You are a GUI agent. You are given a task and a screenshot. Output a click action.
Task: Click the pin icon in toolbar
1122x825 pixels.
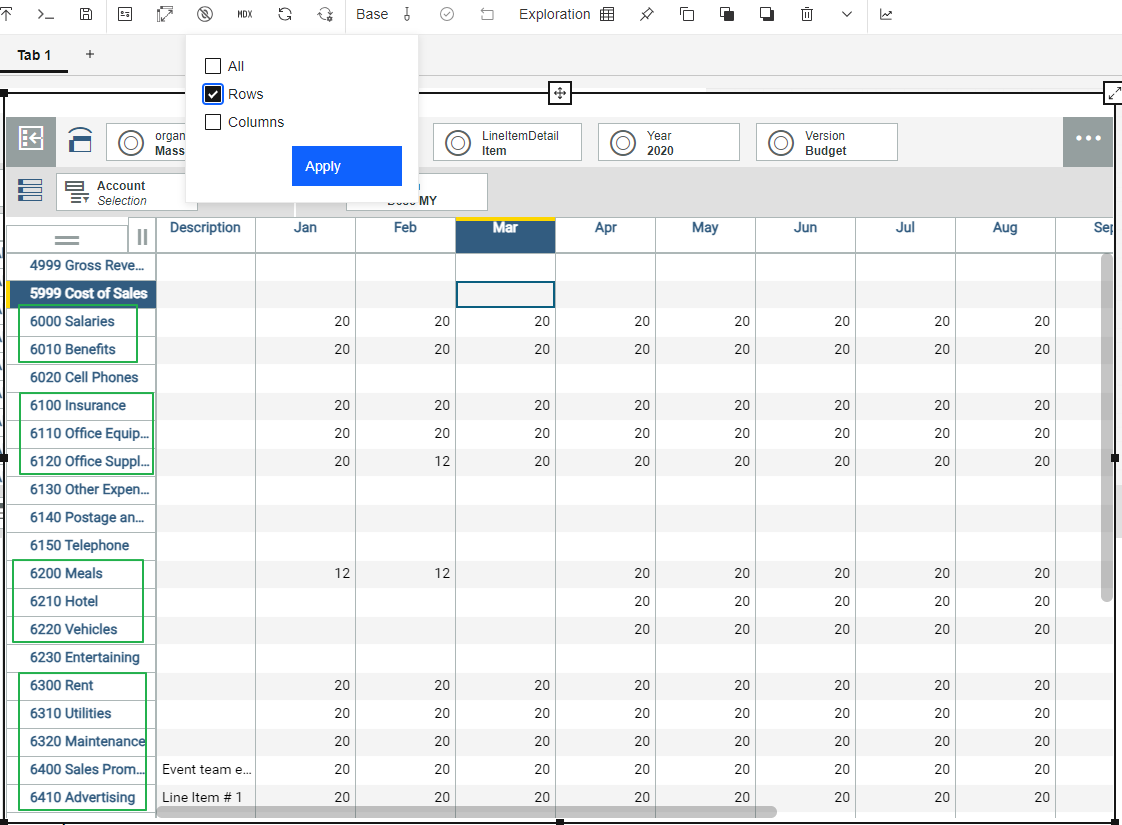pyautogui.click(x=646, y=14)
